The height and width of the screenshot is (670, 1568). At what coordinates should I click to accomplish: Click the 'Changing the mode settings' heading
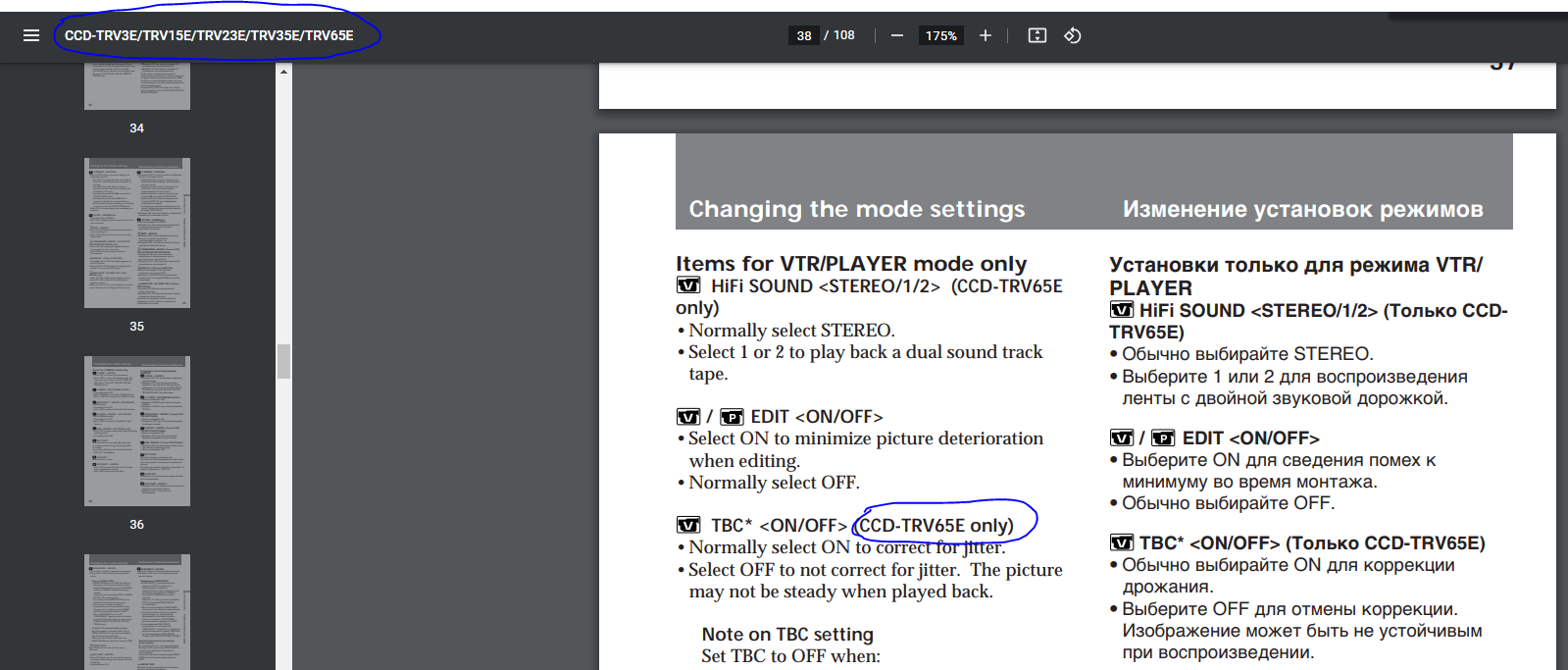click(857, 209)
